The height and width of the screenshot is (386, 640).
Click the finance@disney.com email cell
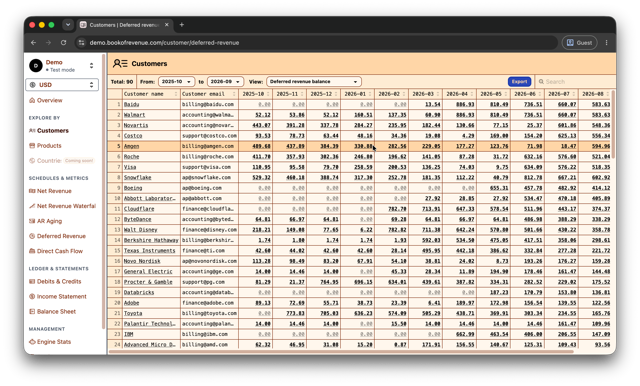click(x=209, y=230)
